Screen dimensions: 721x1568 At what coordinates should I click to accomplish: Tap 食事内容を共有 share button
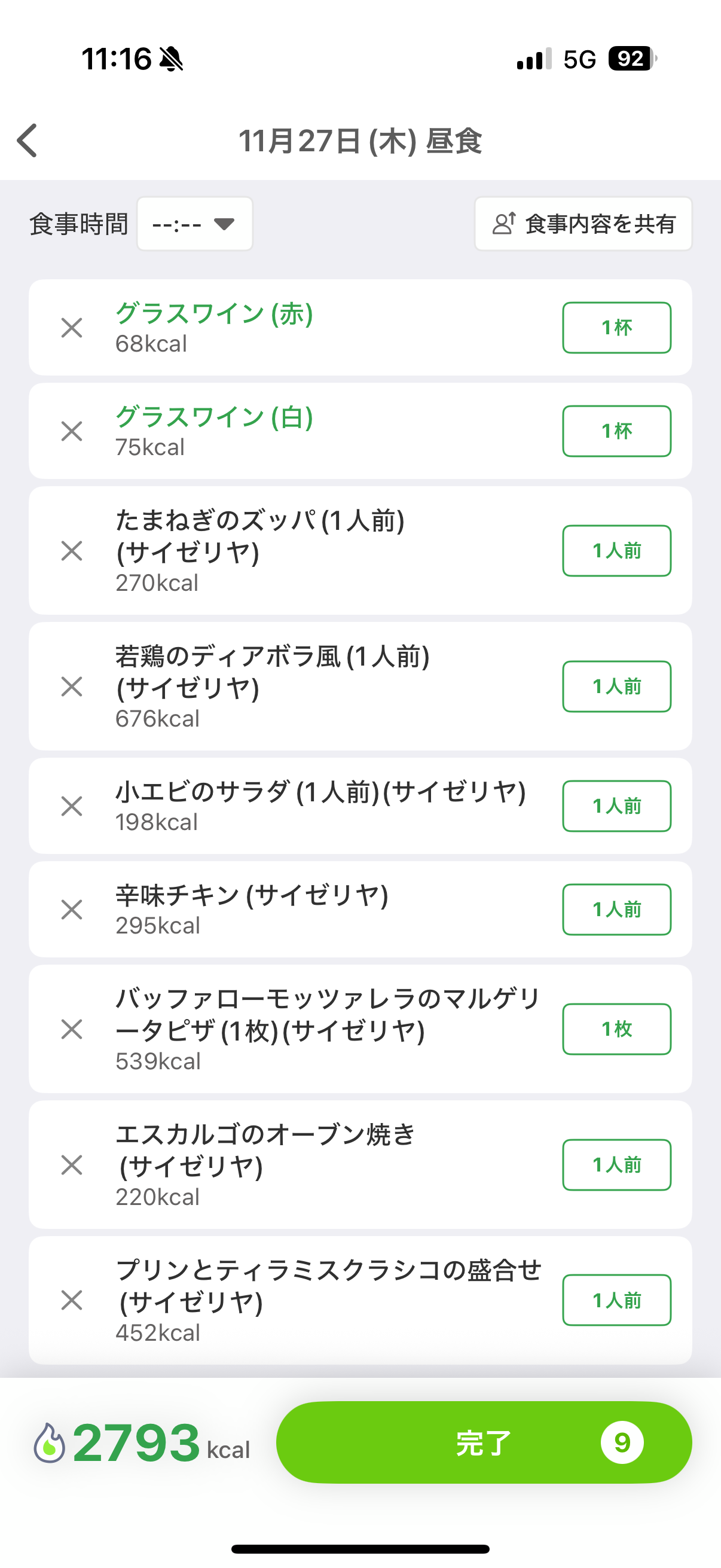coord(583,224)
